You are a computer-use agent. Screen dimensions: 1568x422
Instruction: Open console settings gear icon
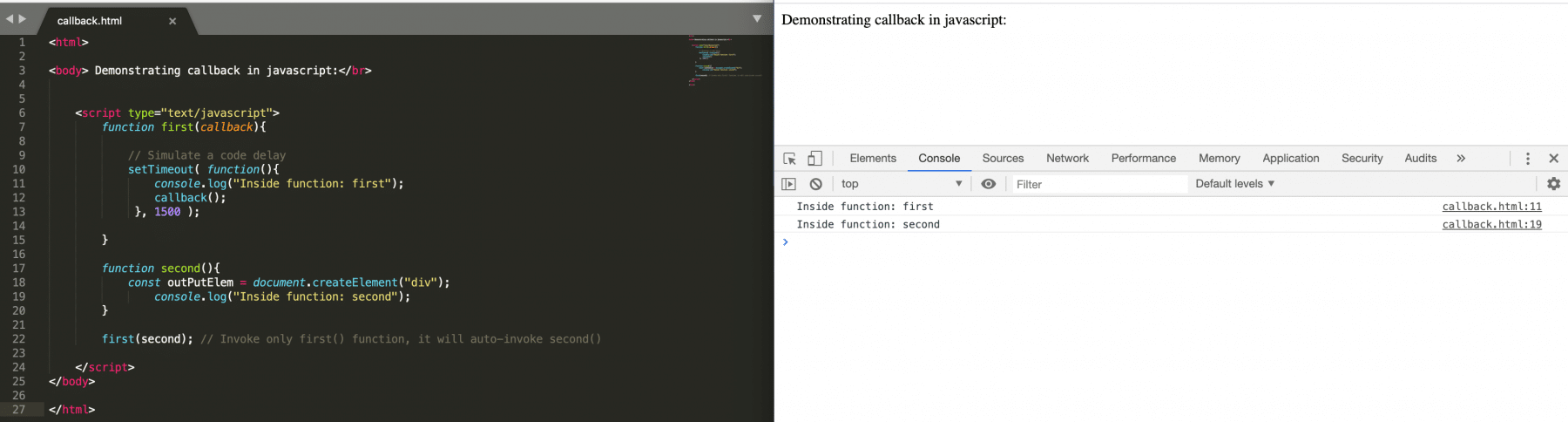1553,184
